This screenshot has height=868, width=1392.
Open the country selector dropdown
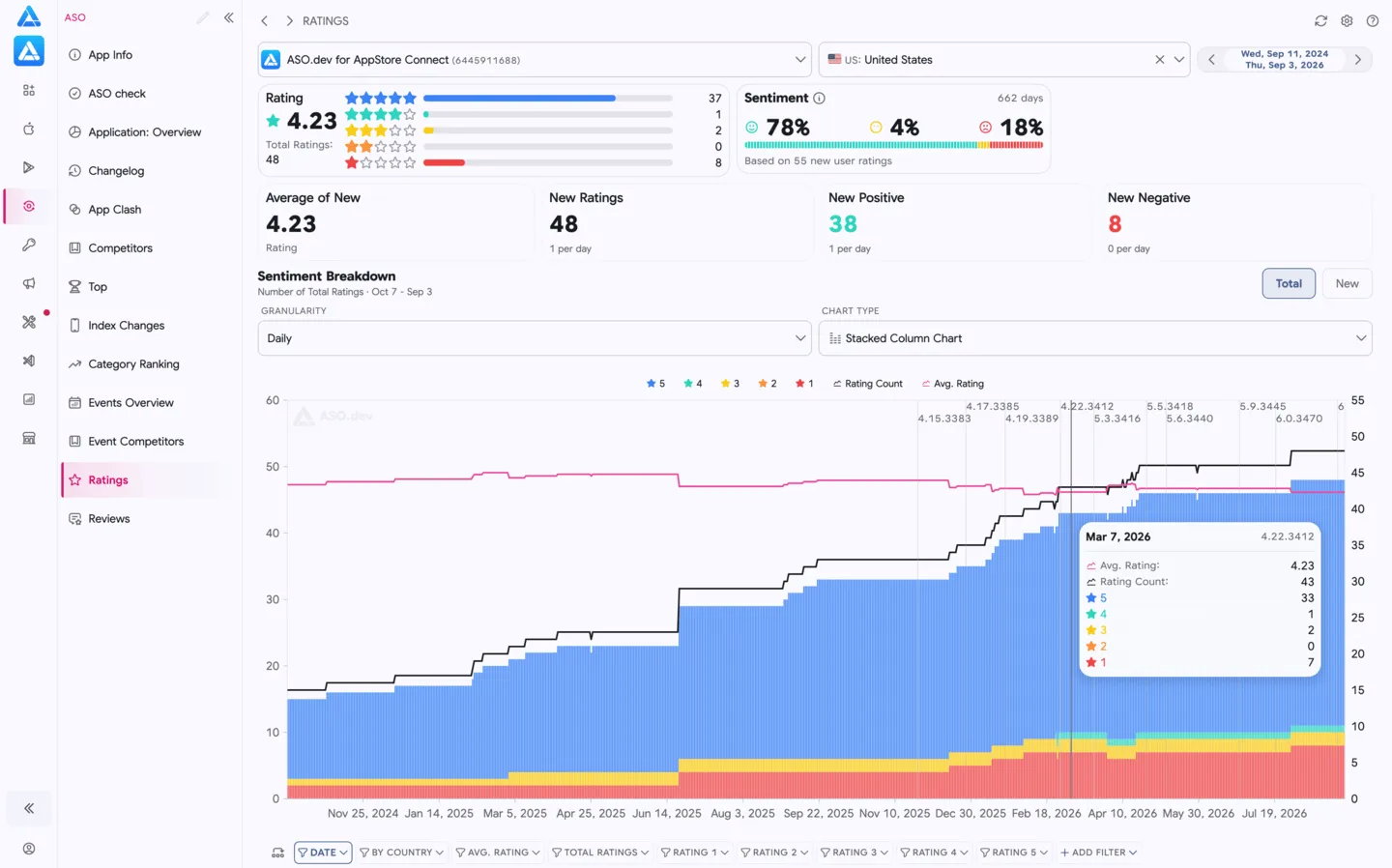(x=1004, y=59)
